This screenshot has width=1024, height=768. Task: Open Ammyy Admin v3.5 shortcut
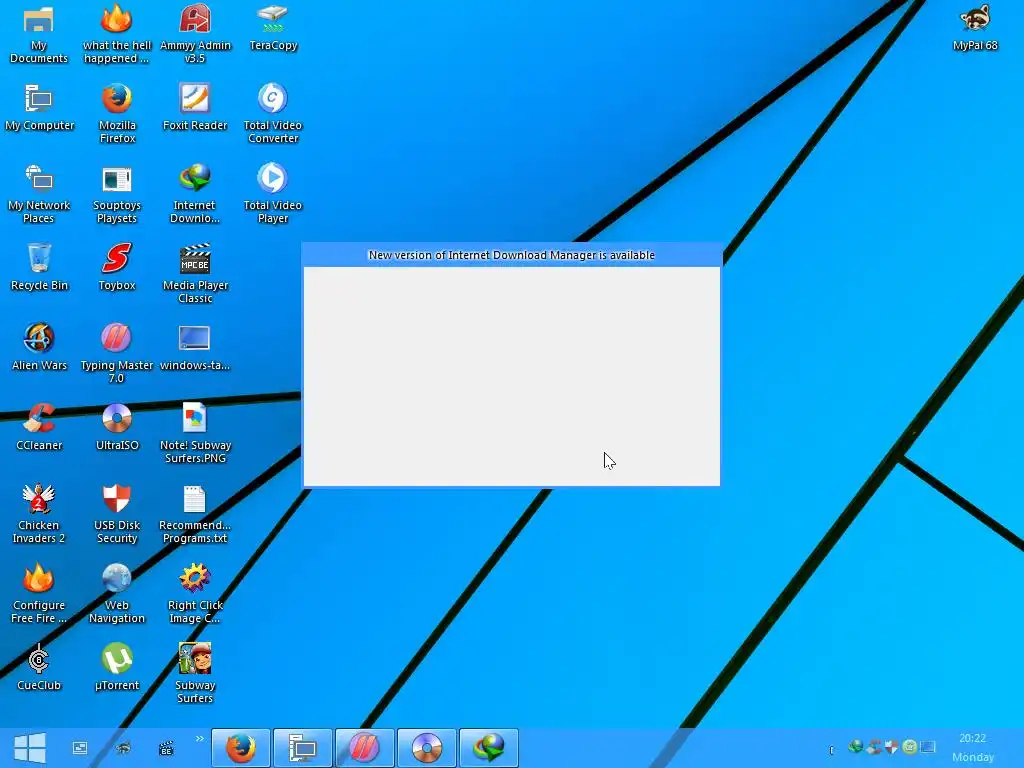pyautogui.click(x=195, y=34)
